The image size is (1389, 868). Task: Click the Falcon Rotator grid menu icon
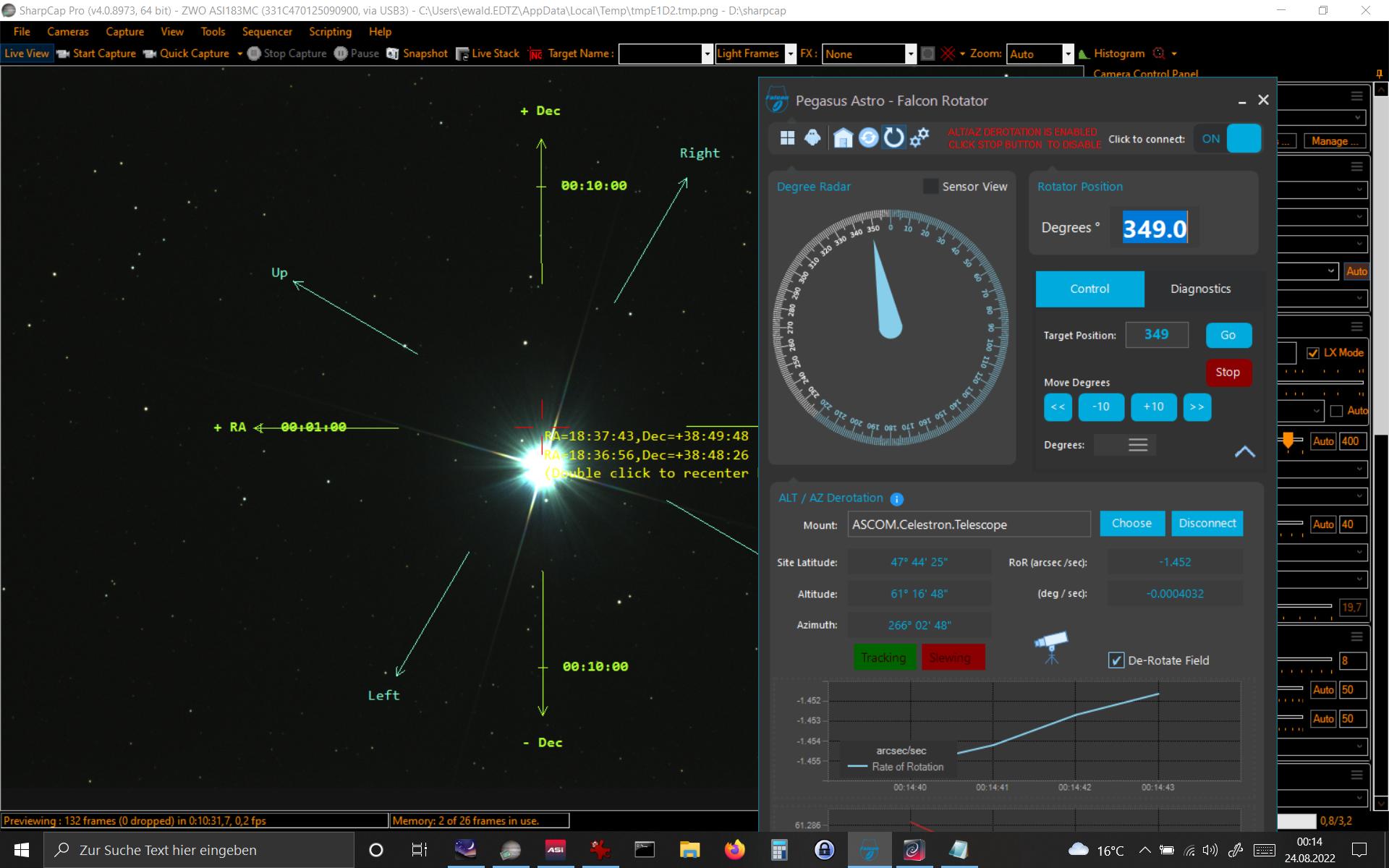pos(787,137)
